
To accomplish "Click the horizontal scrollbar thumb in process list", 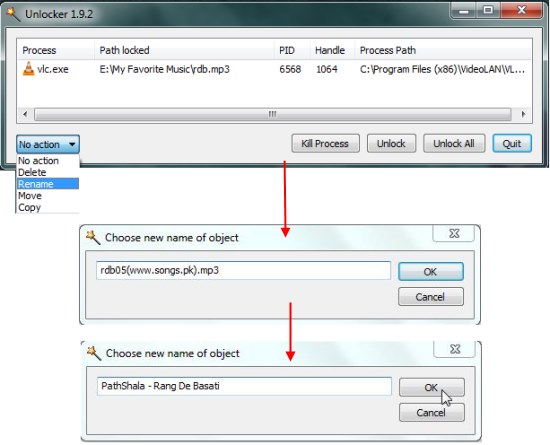I will coord(273,114).
